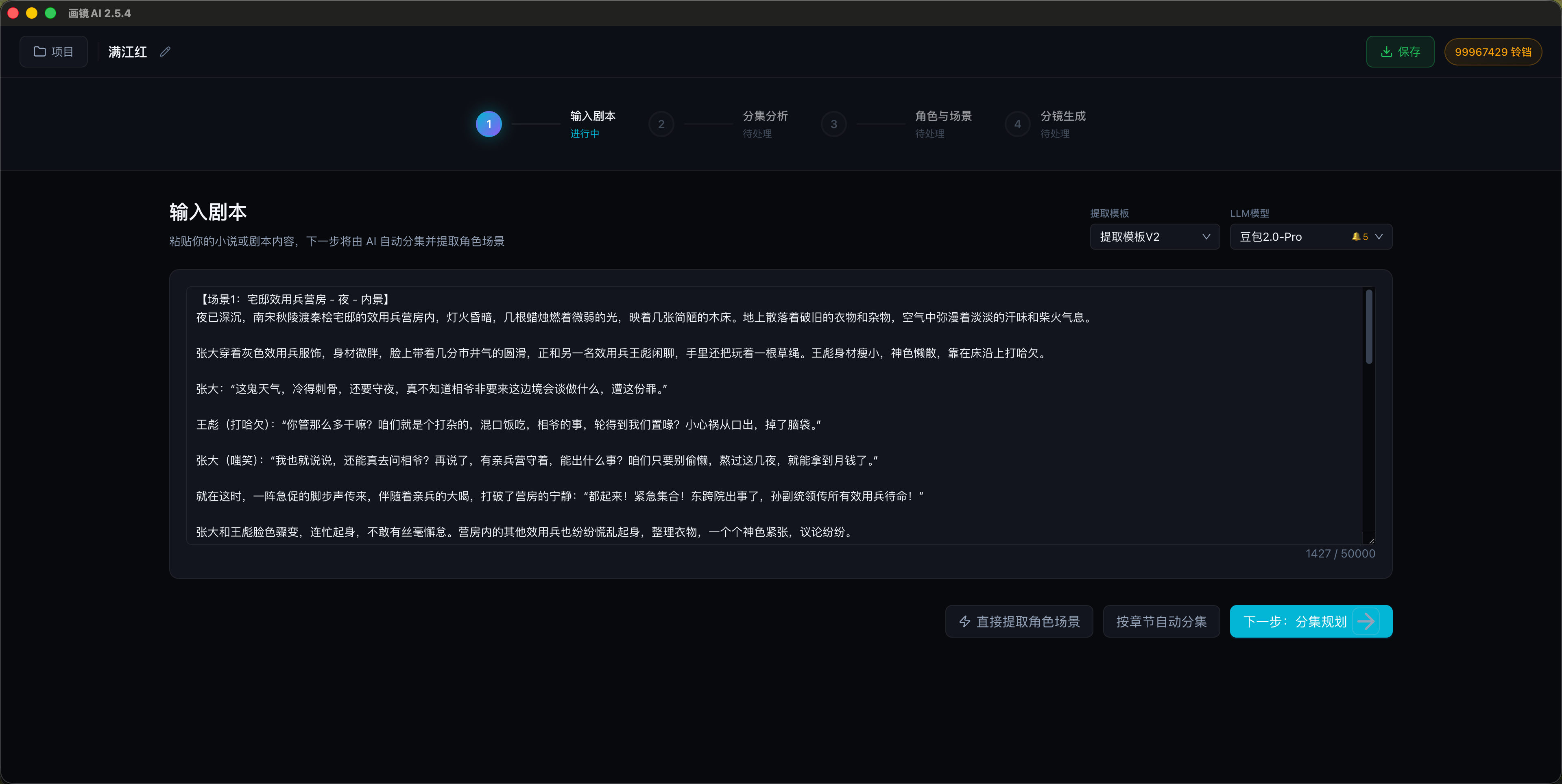Screen dimensions: 1562x784
Task: Click the 按章节自动分集 button
Action: (x=1161, y=621)
